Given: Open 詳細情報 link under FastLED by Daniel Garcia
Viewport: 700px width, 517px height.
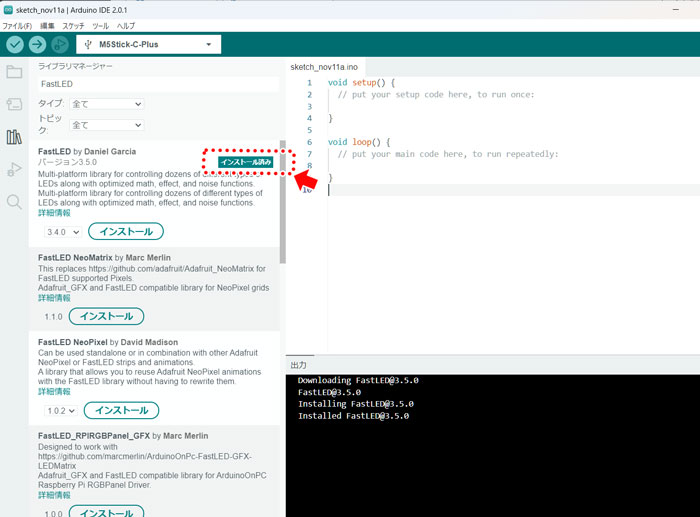Looking at the screenshot, I should coord(54,213).
